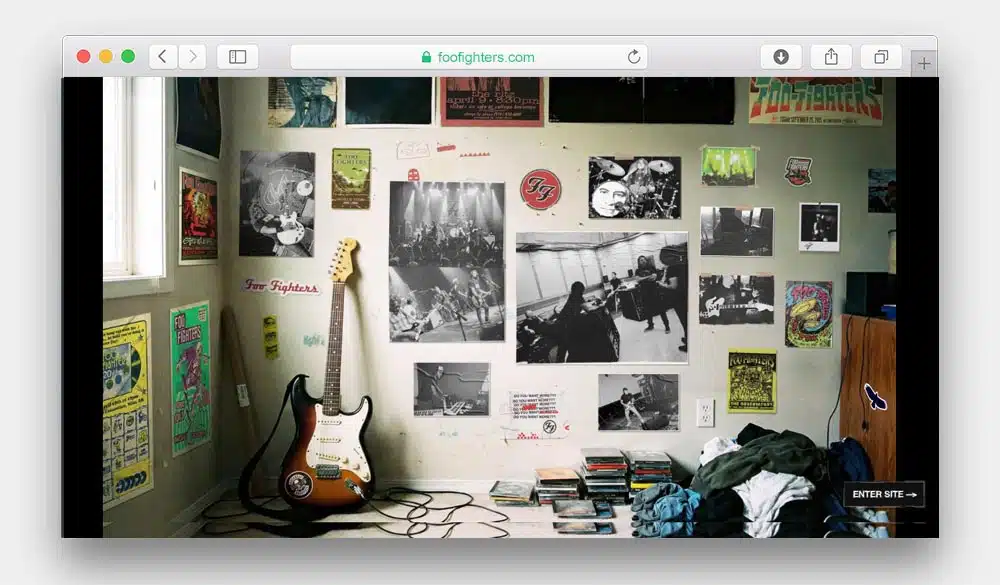Click the foofighters.com address field
Screen dimensions: 1000x585
coord(469,57)
